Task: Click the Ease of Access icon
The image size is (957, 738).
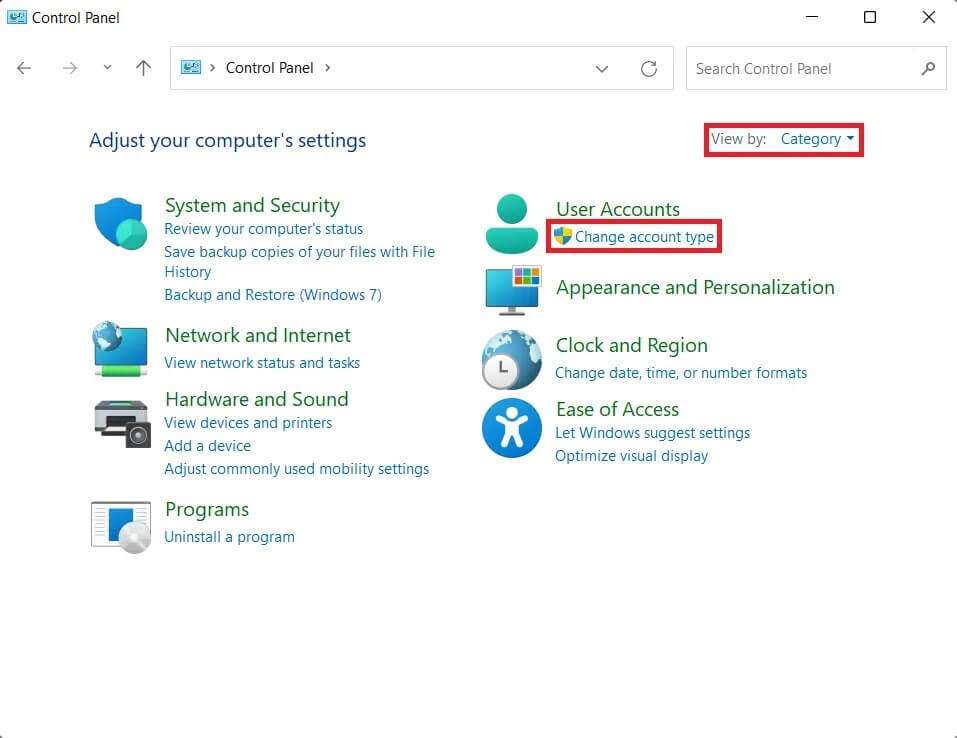Action: point(511,428)
